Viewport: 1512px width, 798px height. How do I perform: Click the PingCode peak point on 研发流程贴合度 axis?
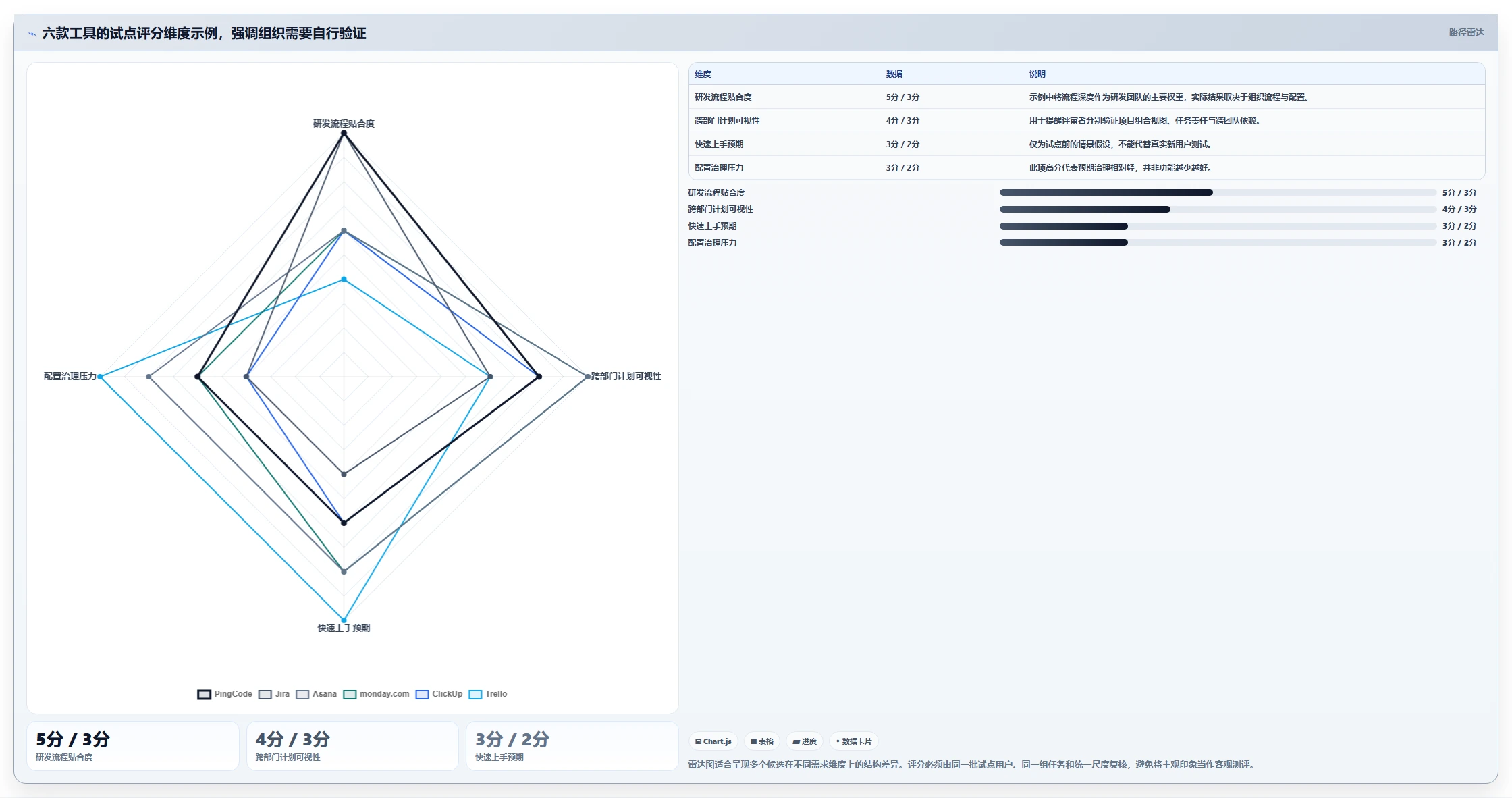(344, 134)
